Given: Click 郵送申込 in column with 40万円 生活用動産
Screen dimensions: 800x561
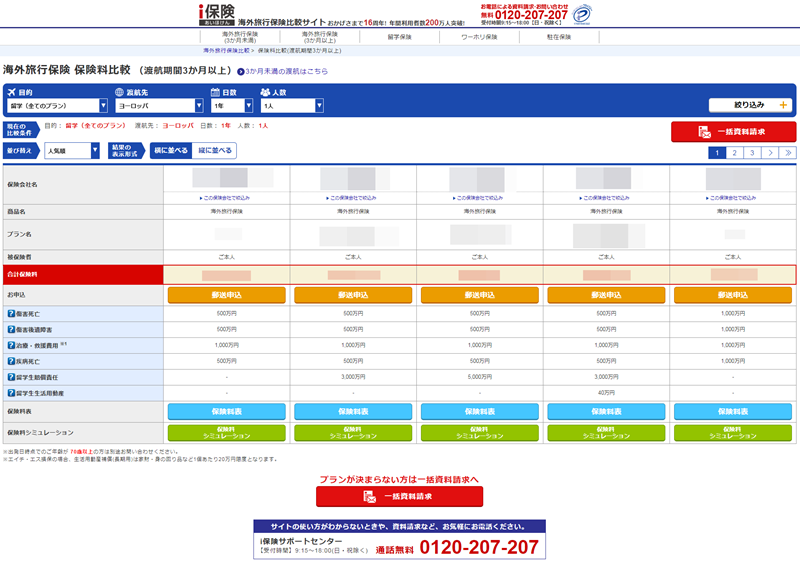Looking at the screenshot, I should pos(606,295).
